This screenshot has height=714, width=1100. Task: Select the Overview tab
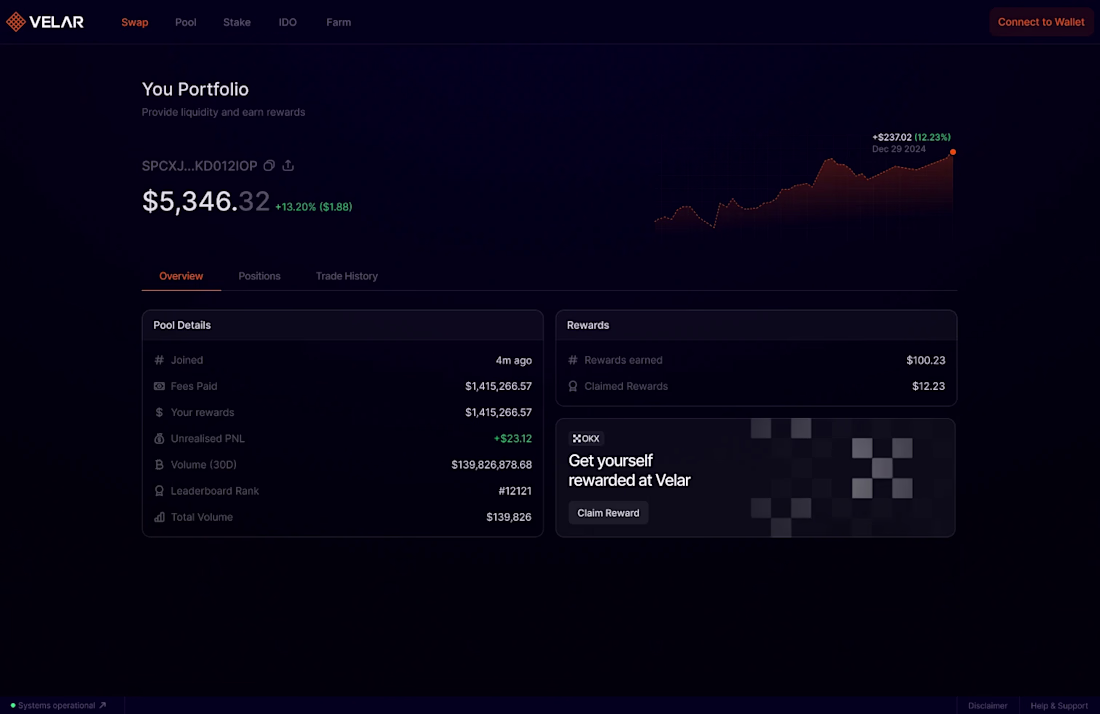(x=181, y=276)
